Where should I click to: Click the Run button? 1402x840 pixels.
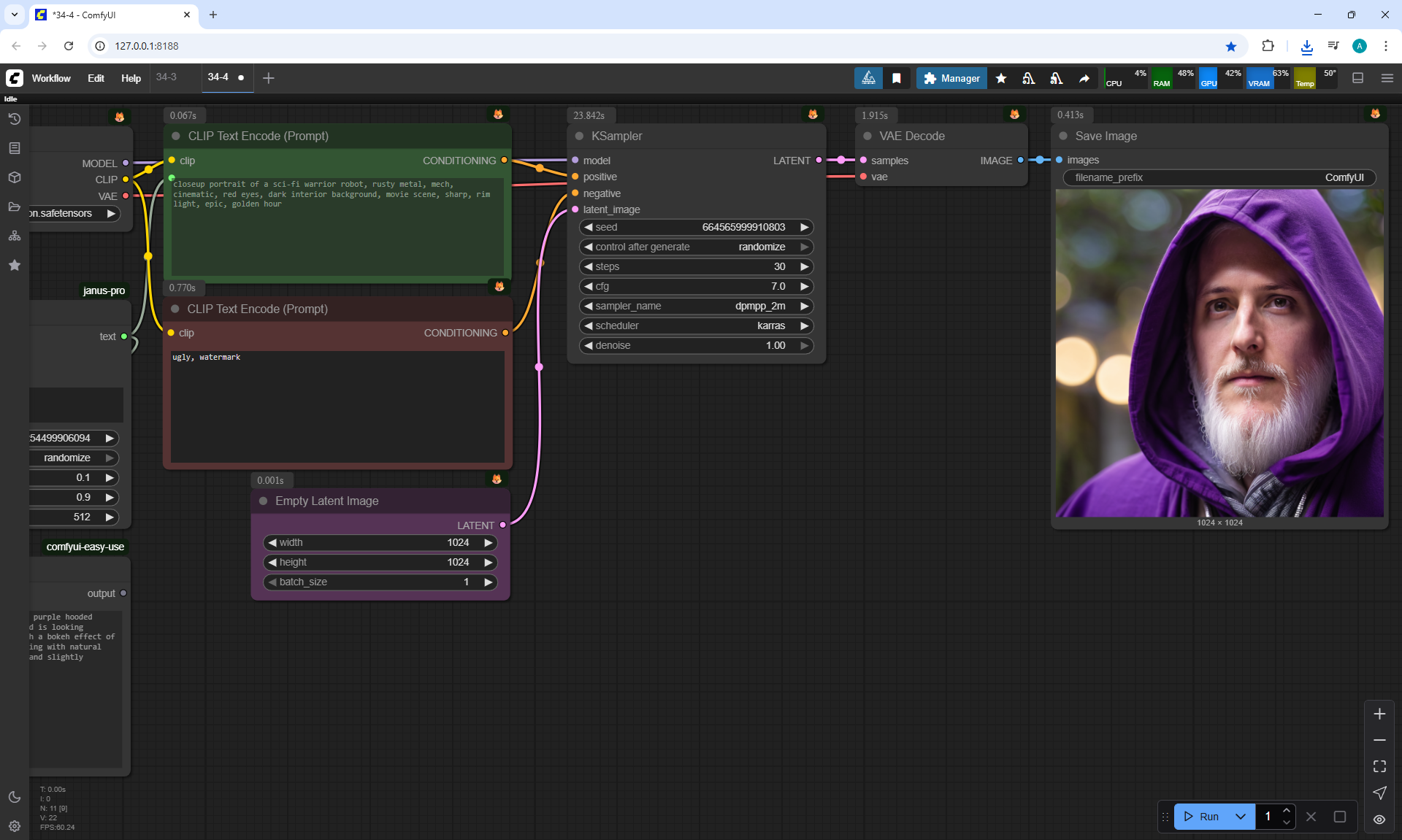click(1202, 817)
